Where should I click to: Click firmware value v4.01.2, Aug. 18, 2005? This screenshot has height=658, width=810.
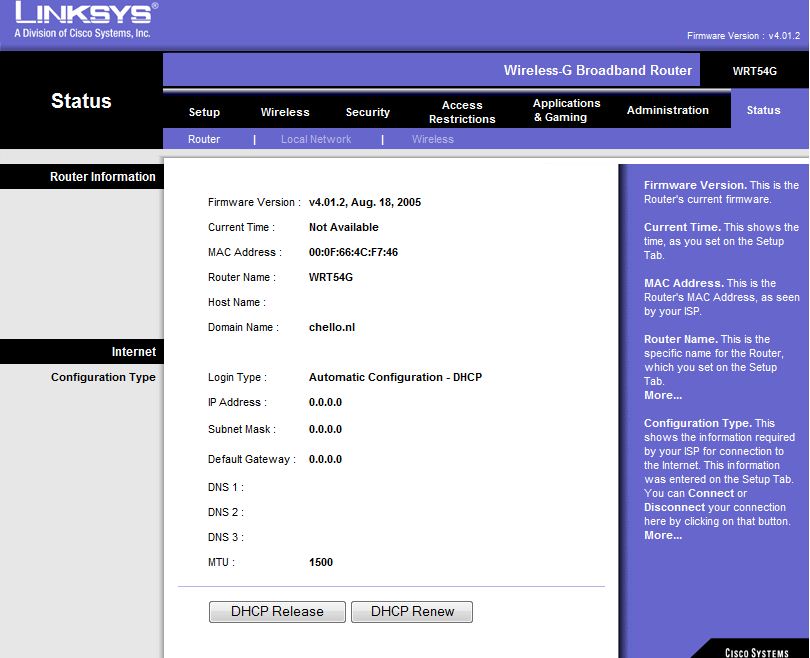click(365, 202)
